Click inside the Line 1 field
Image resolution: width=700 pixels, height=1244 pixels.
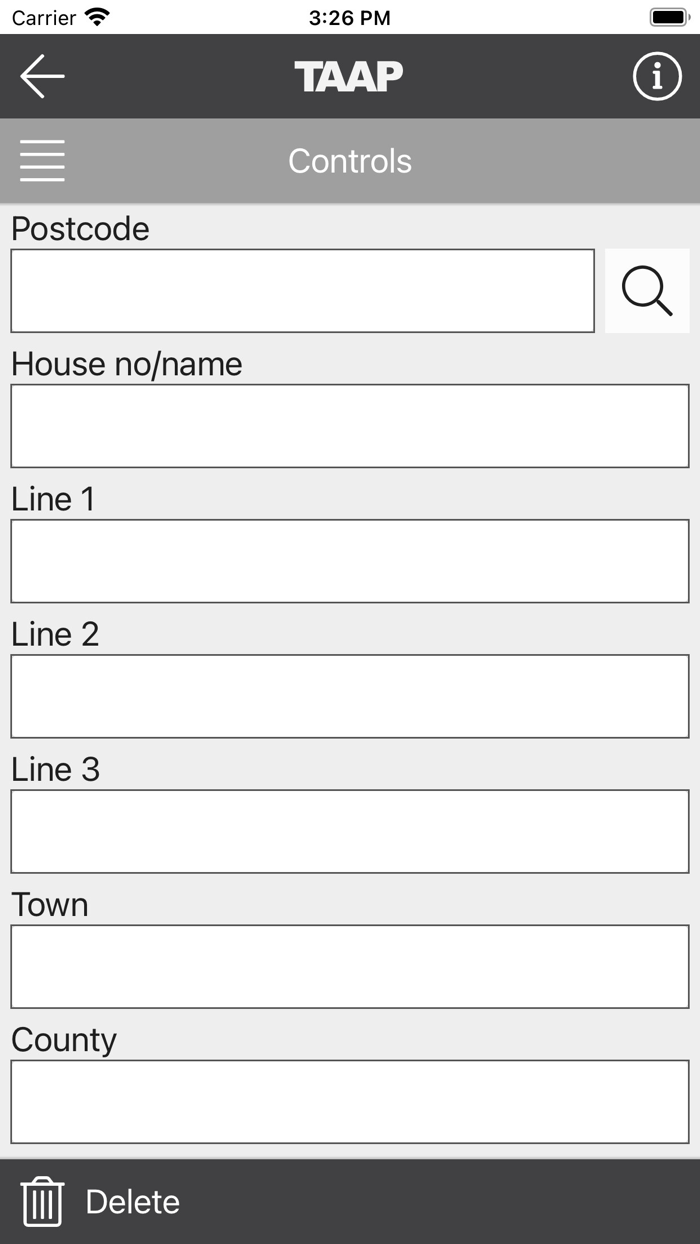click(x=350, y=560)
